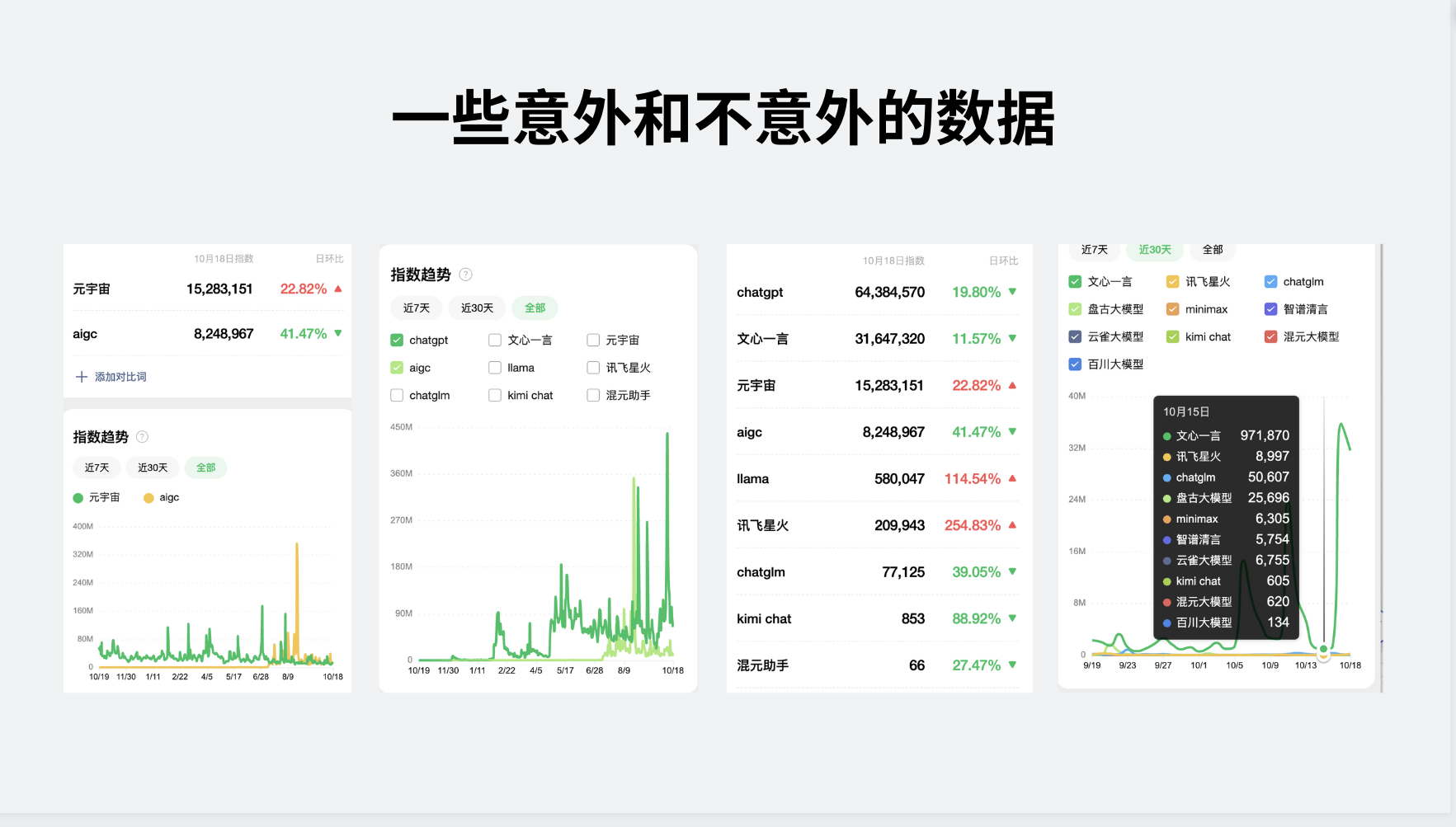
Task: Click the 10月15日 marker dot on the right chart
Action: coord(1324,649)
